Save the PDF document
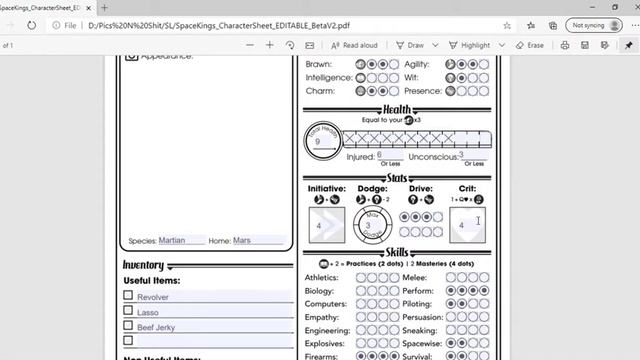The height and width of the screenshot is (360, 640). [x=585, y=45]
